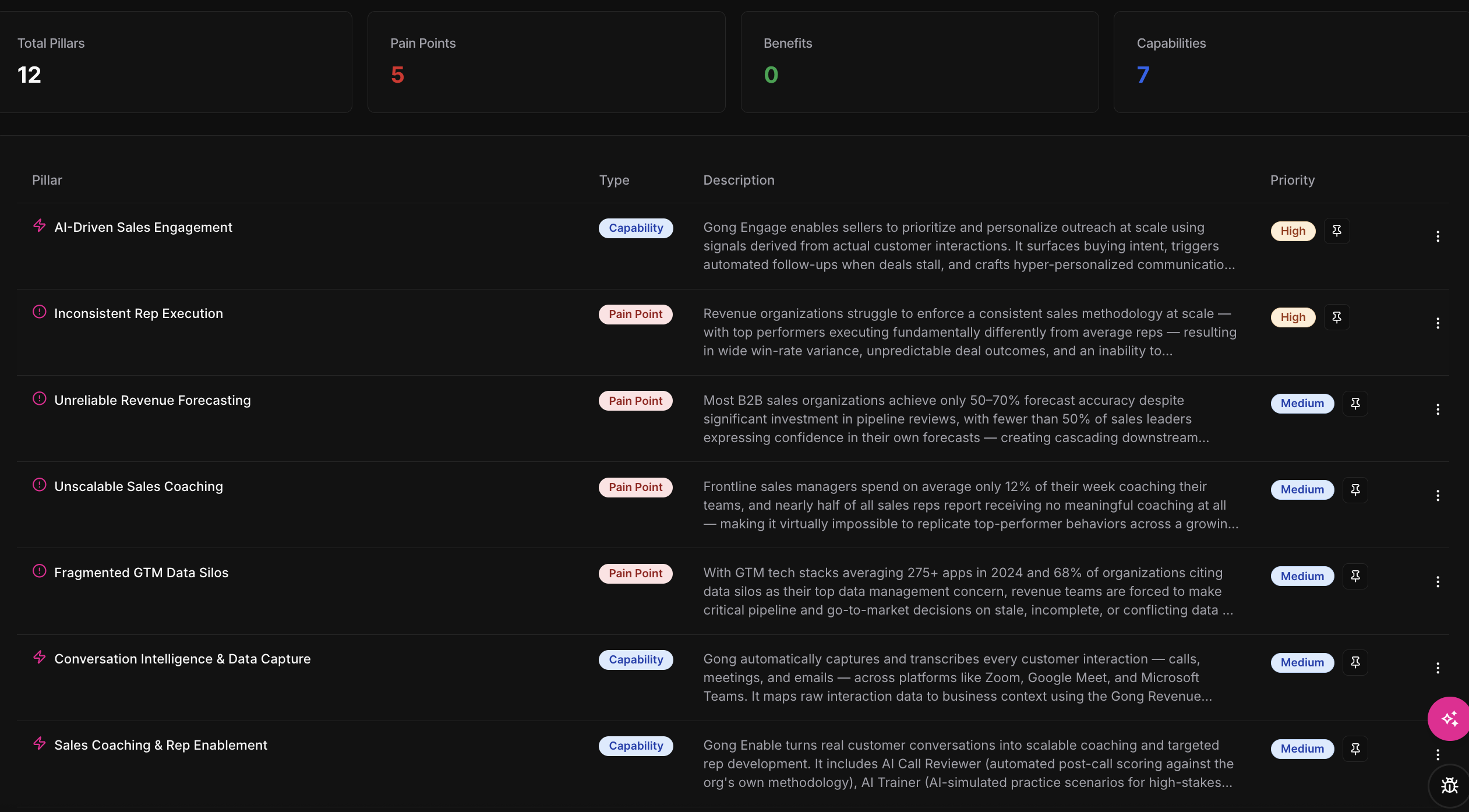Click the Pillar column header
Image resolution: width=1469 pixels, height=812 pixels.
(x=47, y=180)
